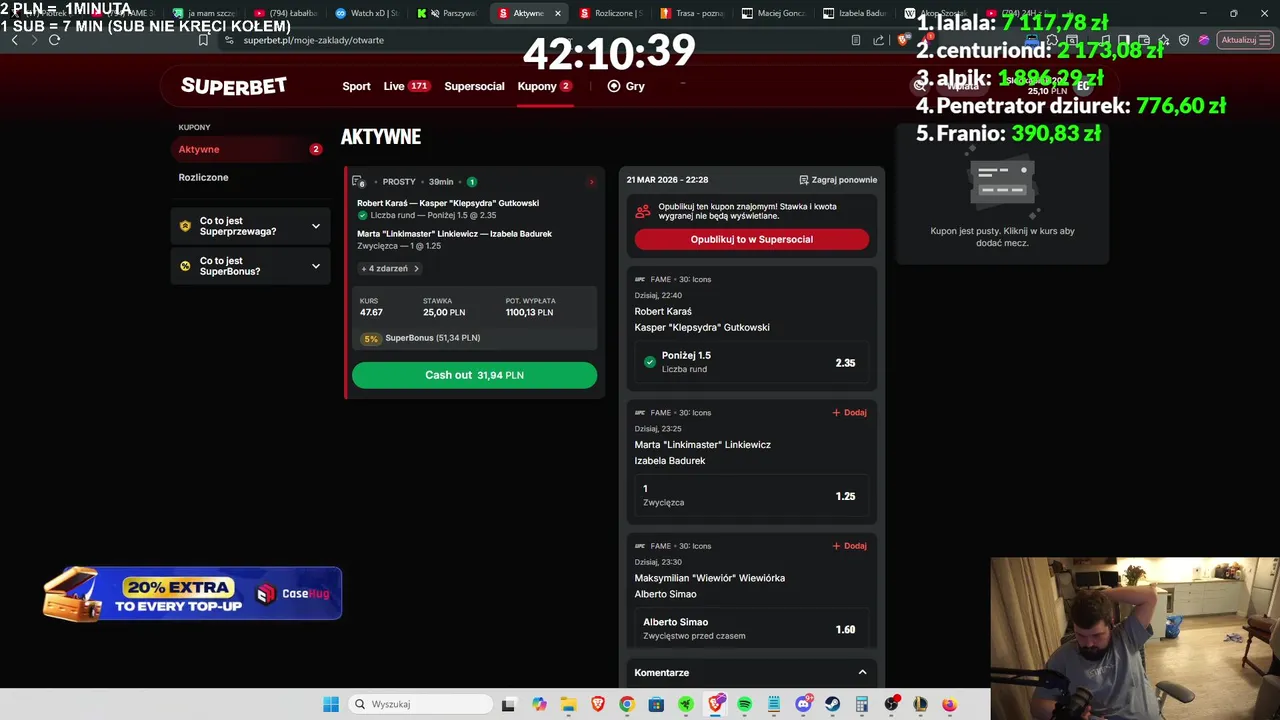
Task: Open File Explorer from the taskbar
Action: pyautogui.click(x=568, y=704)
